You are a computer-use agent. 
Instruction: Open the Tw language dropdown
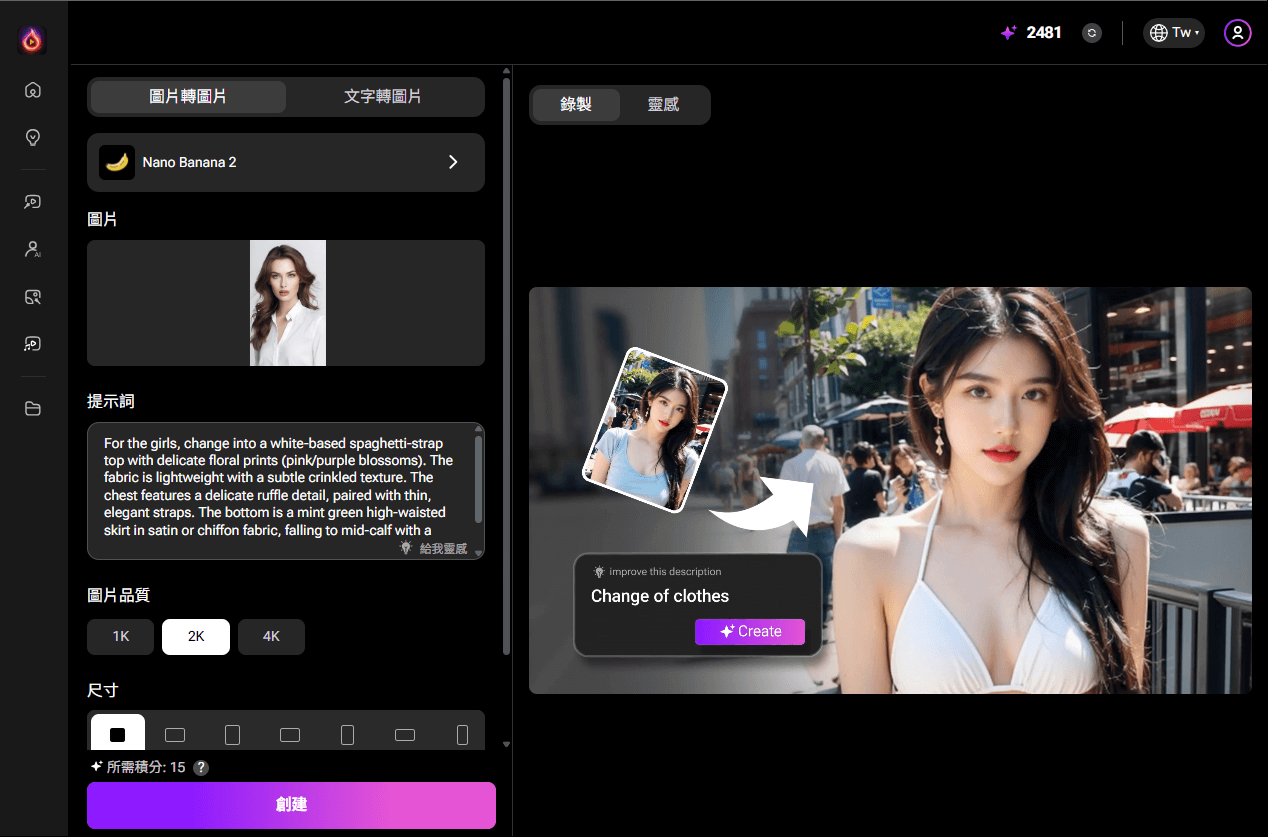pos(1173,33)
